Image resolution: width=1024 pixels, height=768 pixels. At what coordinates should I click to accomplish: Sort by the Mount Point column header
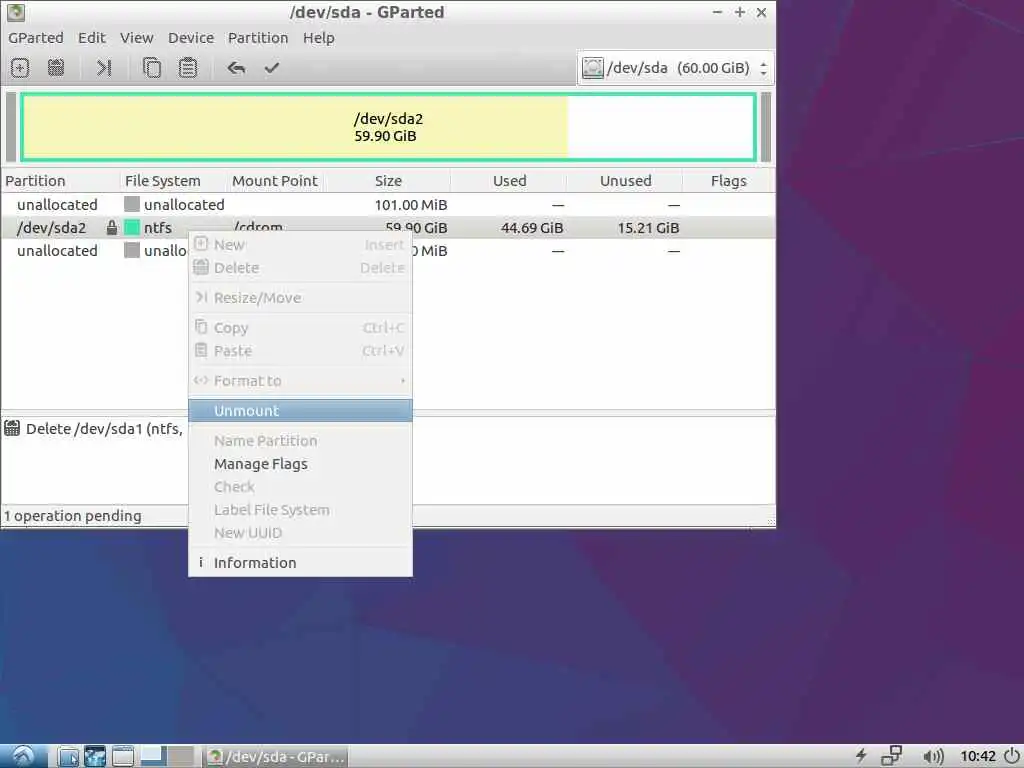click(x=275, y=181)
